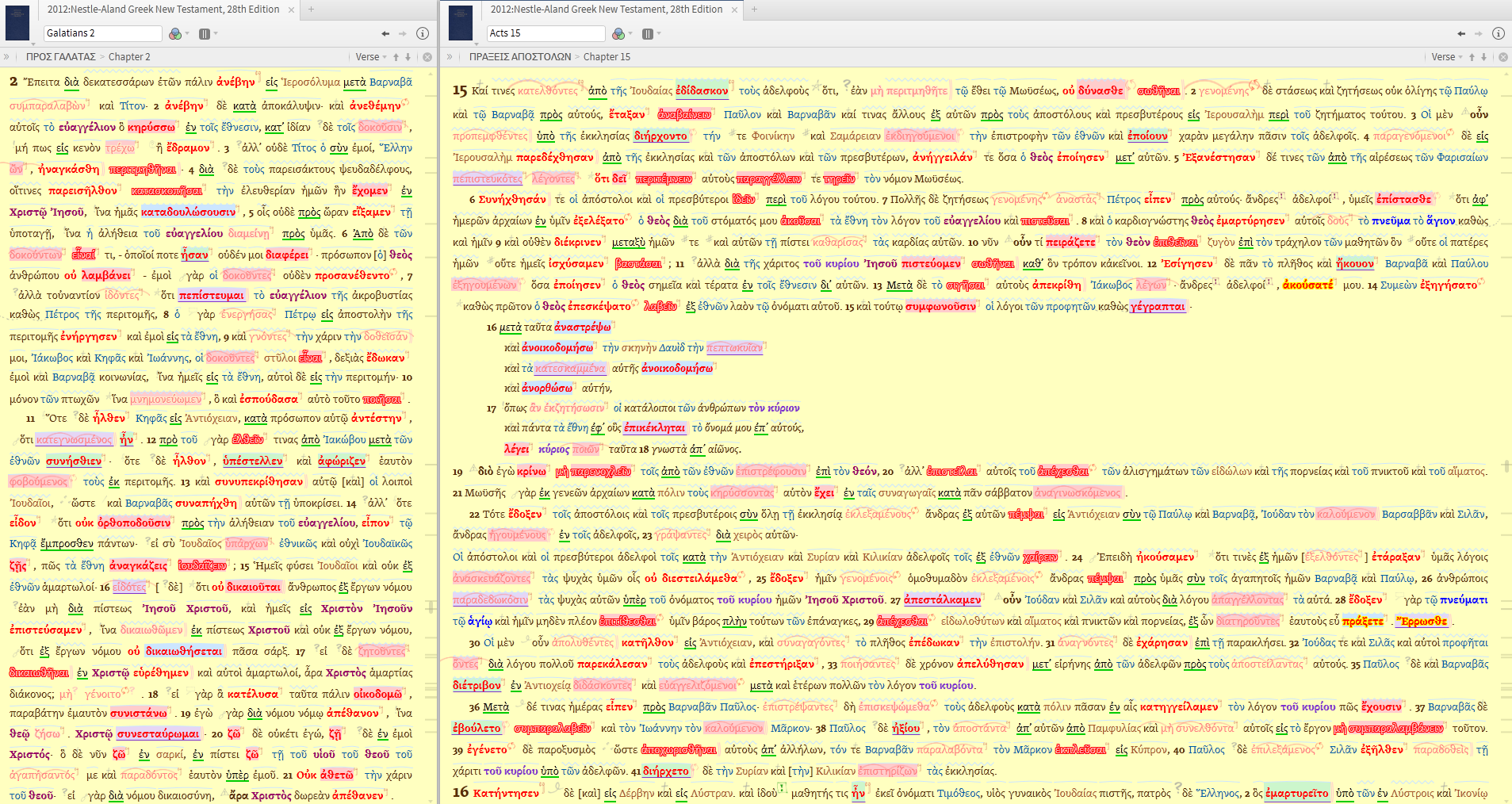Image resolution: width=1512 pixels, height=804 pixels.
Task: Open visual filters in the Galatians panel
Action: (x=174, y=33)
